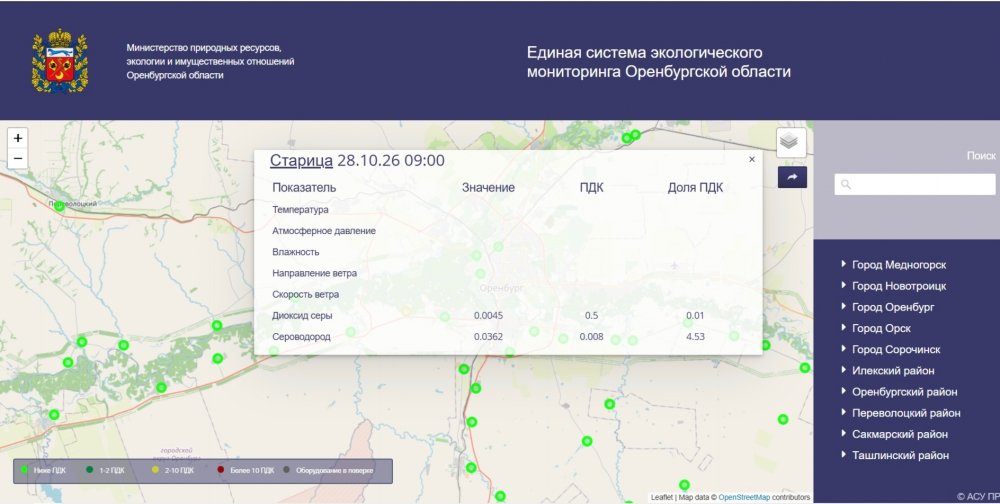
Task: Click the Влажность row label
Action: 296,252
